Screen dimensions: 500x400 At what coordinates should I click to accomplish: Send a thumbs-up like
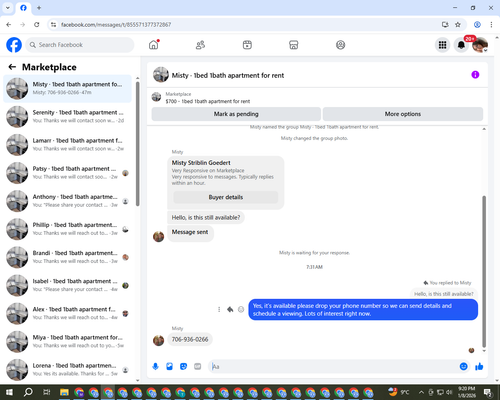pos(479,367)
